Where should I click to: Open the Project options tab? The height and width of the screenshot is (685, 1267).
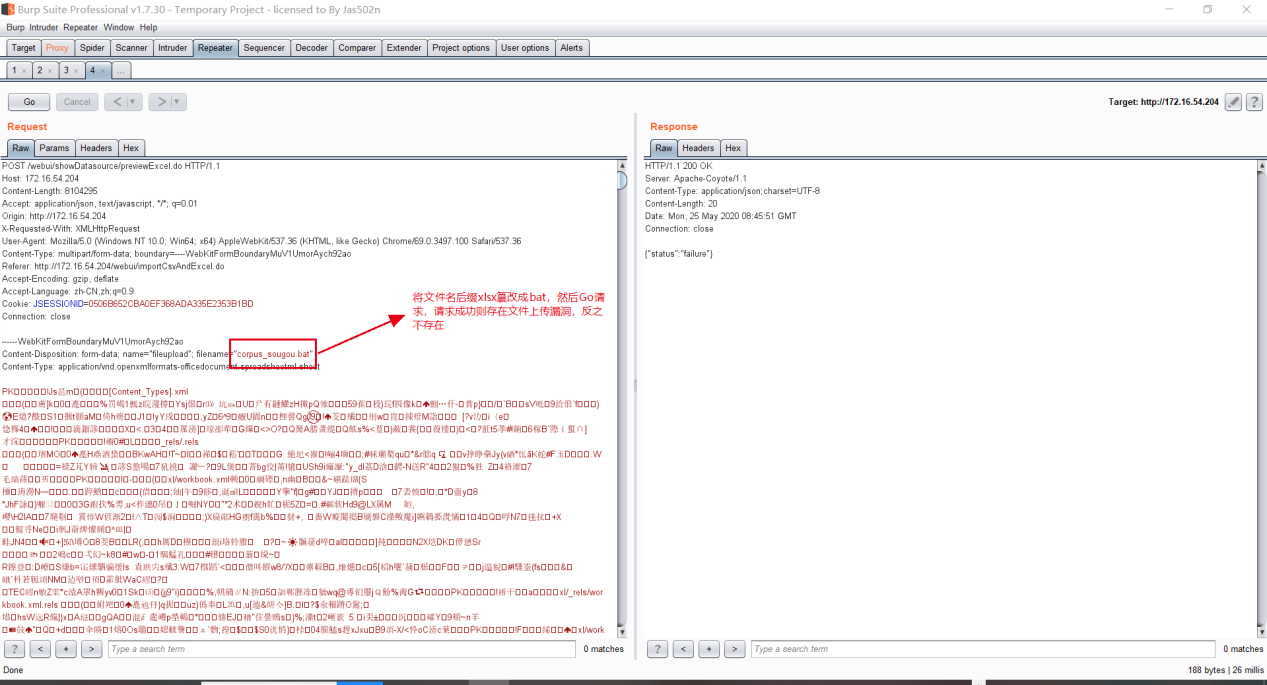click(x=461, y=48)
